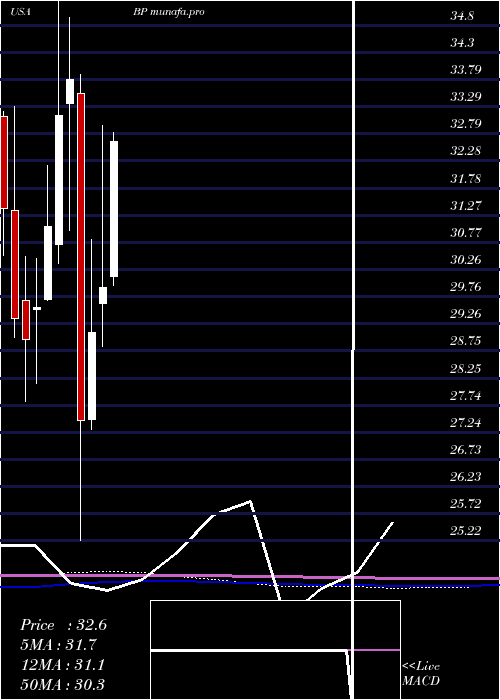Click the '<<Live MACD' label
Viewport: 500px width, 700px height.
coord(421,674)
